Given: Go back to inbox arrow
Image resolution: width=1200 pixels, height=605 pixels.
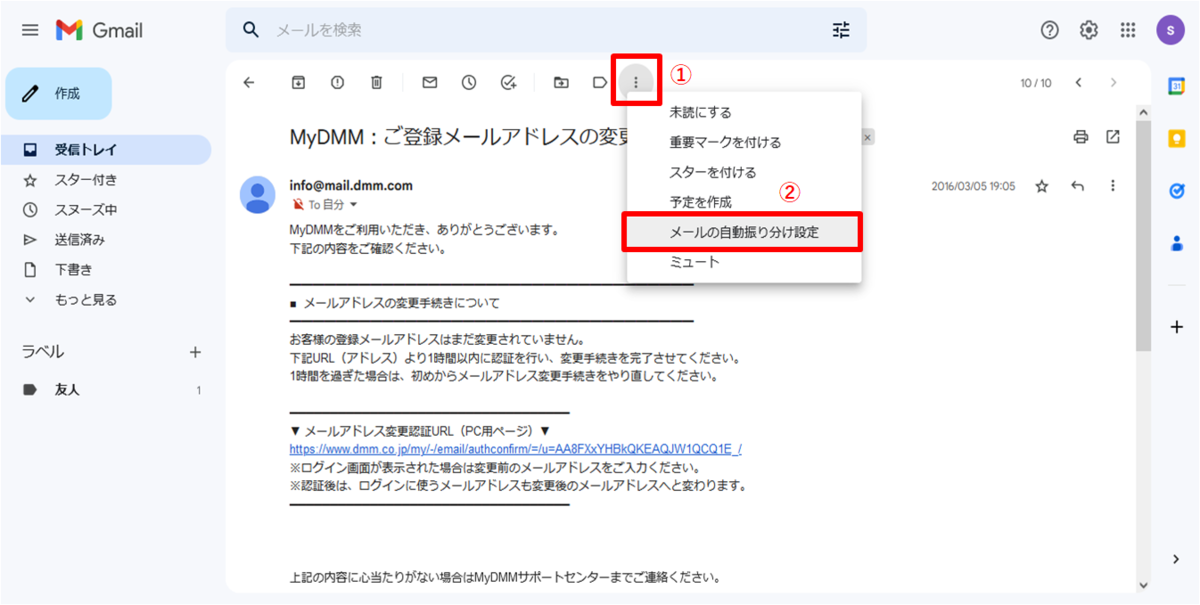Looking at the screenshot, I should [249, 83].
